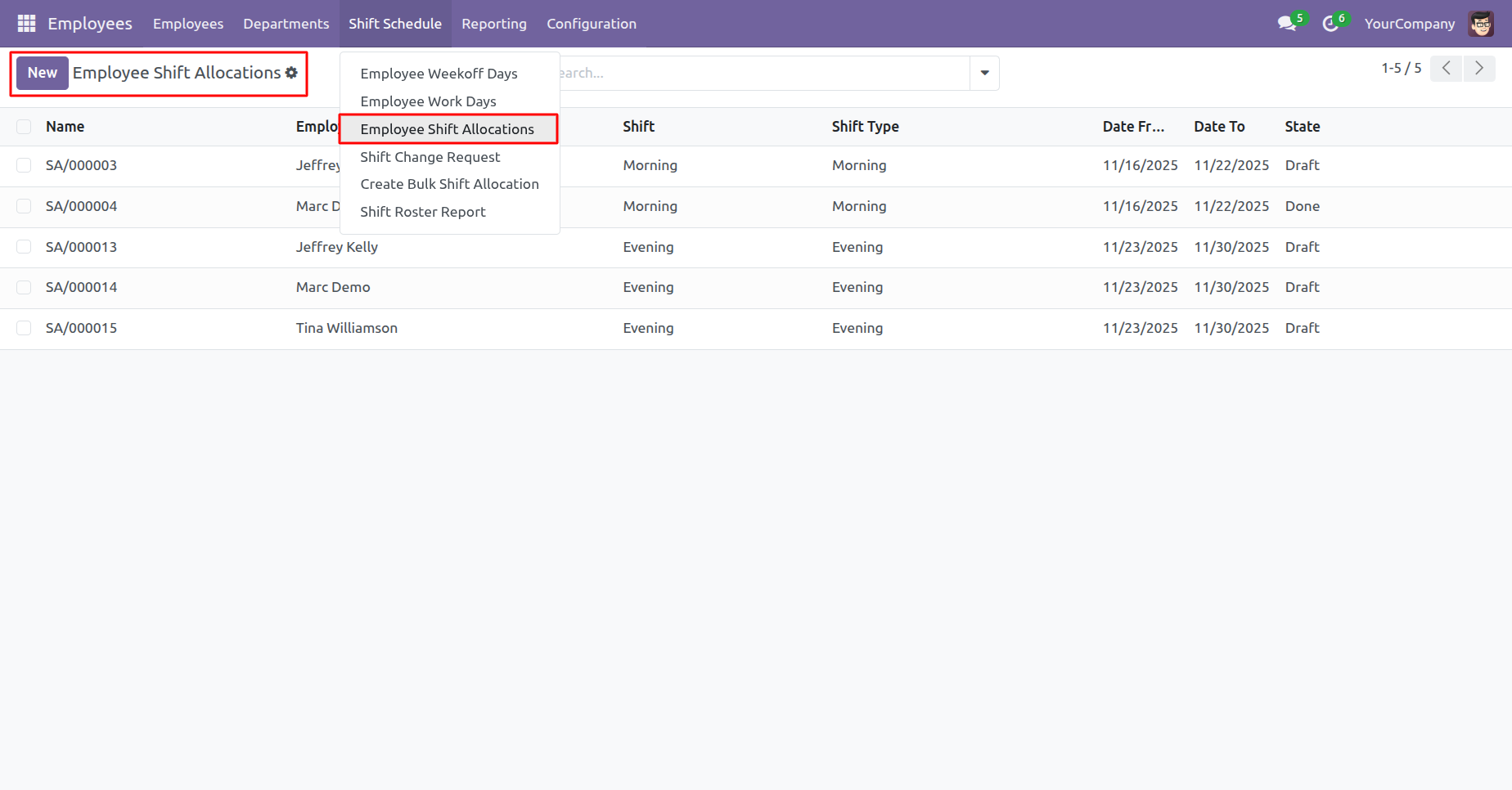Viewport: 1512px width, 790px height.
Task: Open the Shift Roster Report entry
Action: pyautogui.click(x=423, y=212)
